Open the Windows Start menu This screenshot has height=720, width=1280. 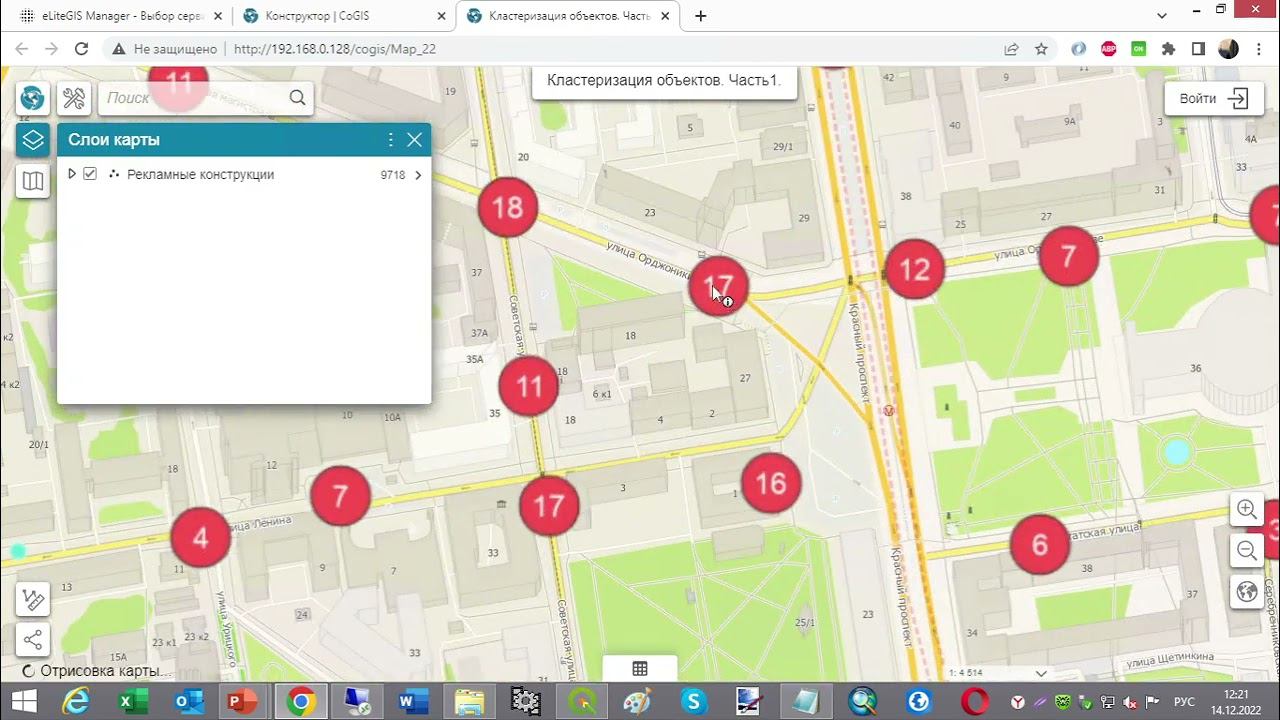point(23,701)
